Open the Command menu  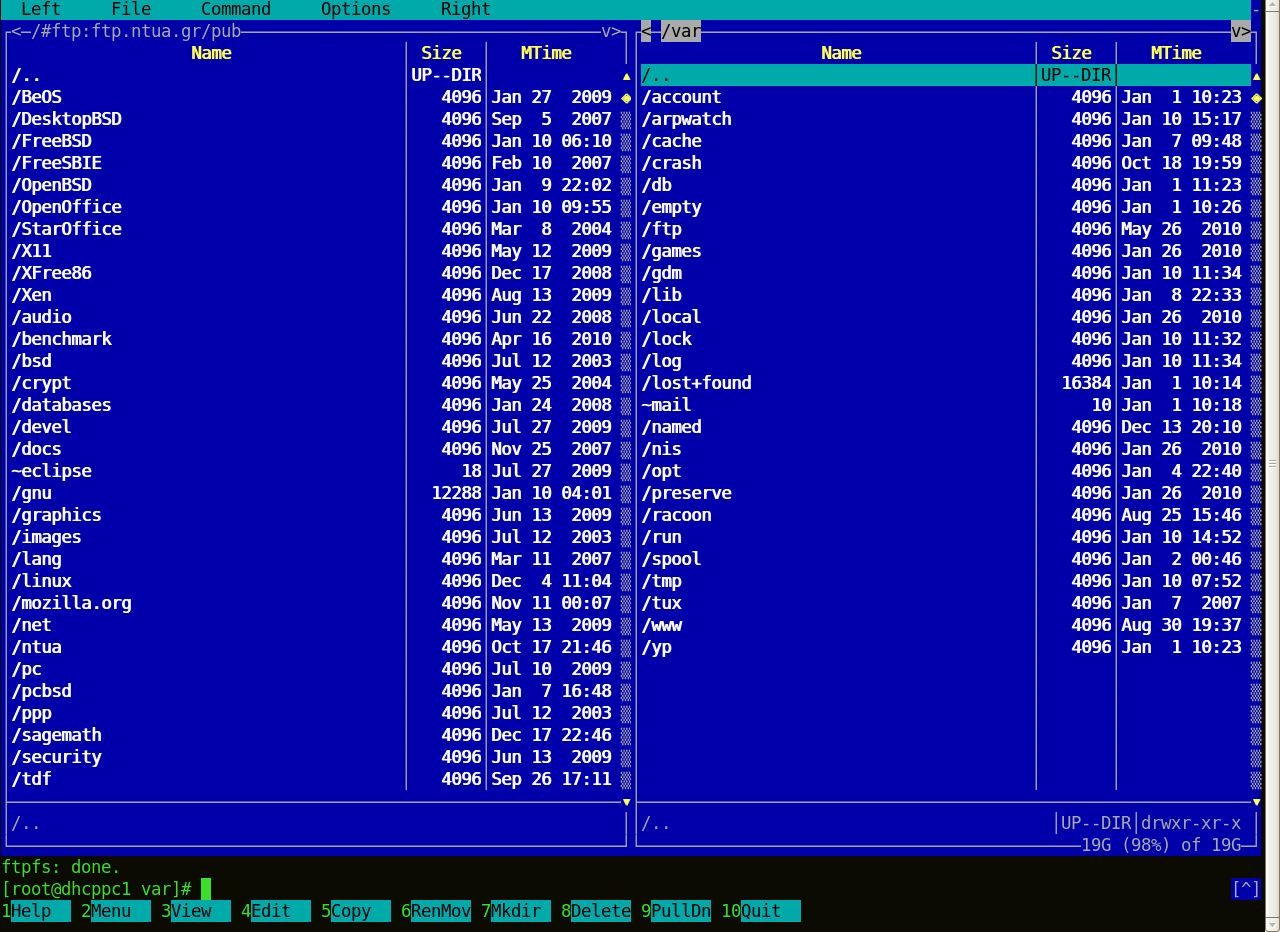point(236,9)
